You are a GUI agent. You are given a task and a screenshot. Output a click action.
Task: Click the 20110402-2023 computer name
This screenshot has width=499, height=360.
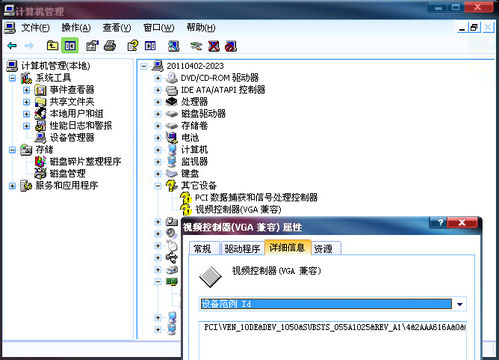(195, 66)
